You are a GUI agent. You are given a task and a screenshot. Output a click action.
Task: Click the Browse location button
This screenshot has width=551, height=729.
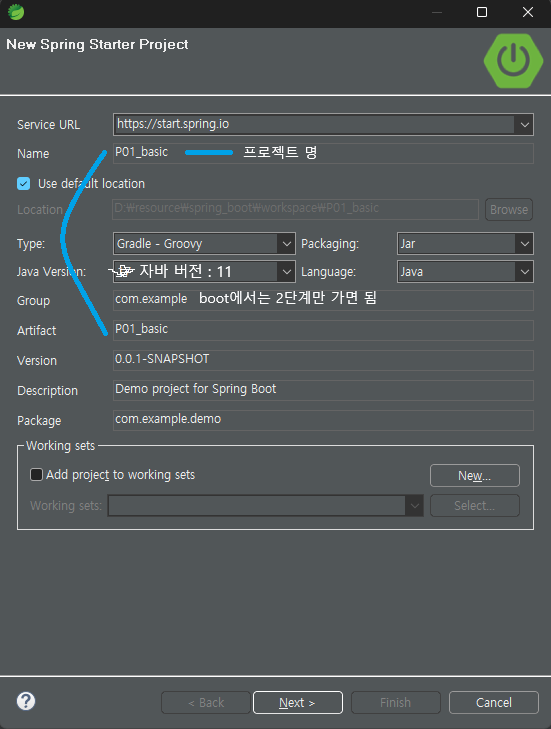[509, 209]
